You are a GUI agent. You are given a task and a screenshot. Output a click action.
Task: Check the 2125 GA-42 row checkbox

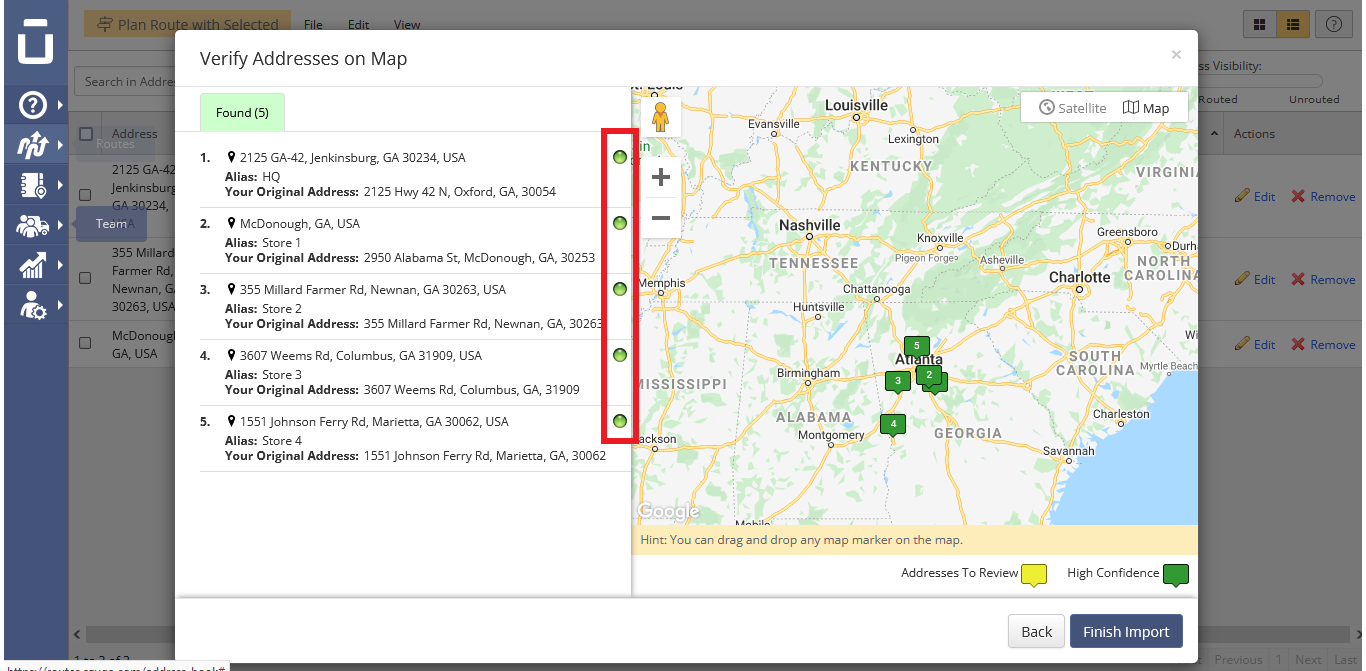point(86,195)
